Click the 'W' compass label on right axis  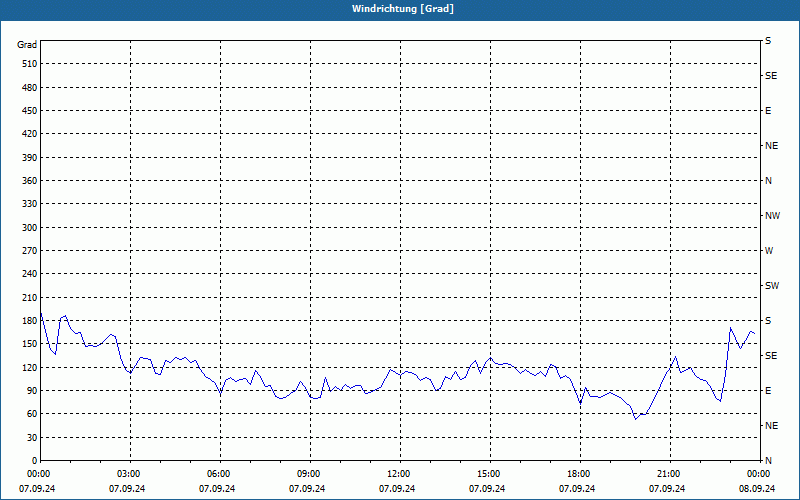click(x=769, y=251)
